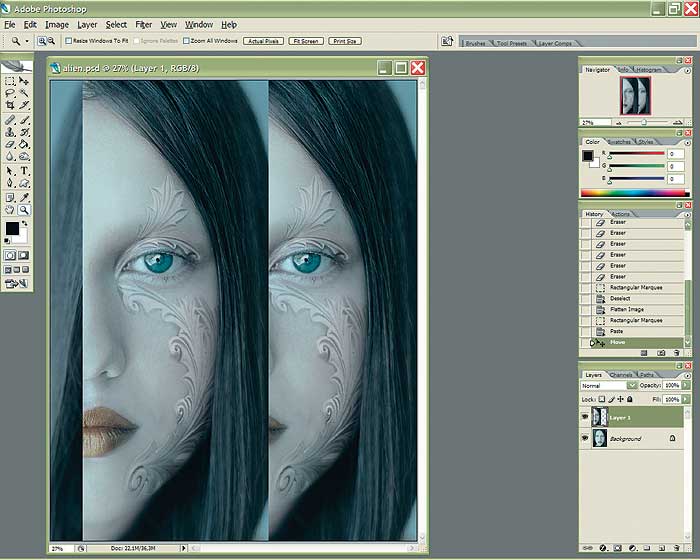Open the Fill slider arrow
The width and height of the screenshot is (700, 560).
686,399
